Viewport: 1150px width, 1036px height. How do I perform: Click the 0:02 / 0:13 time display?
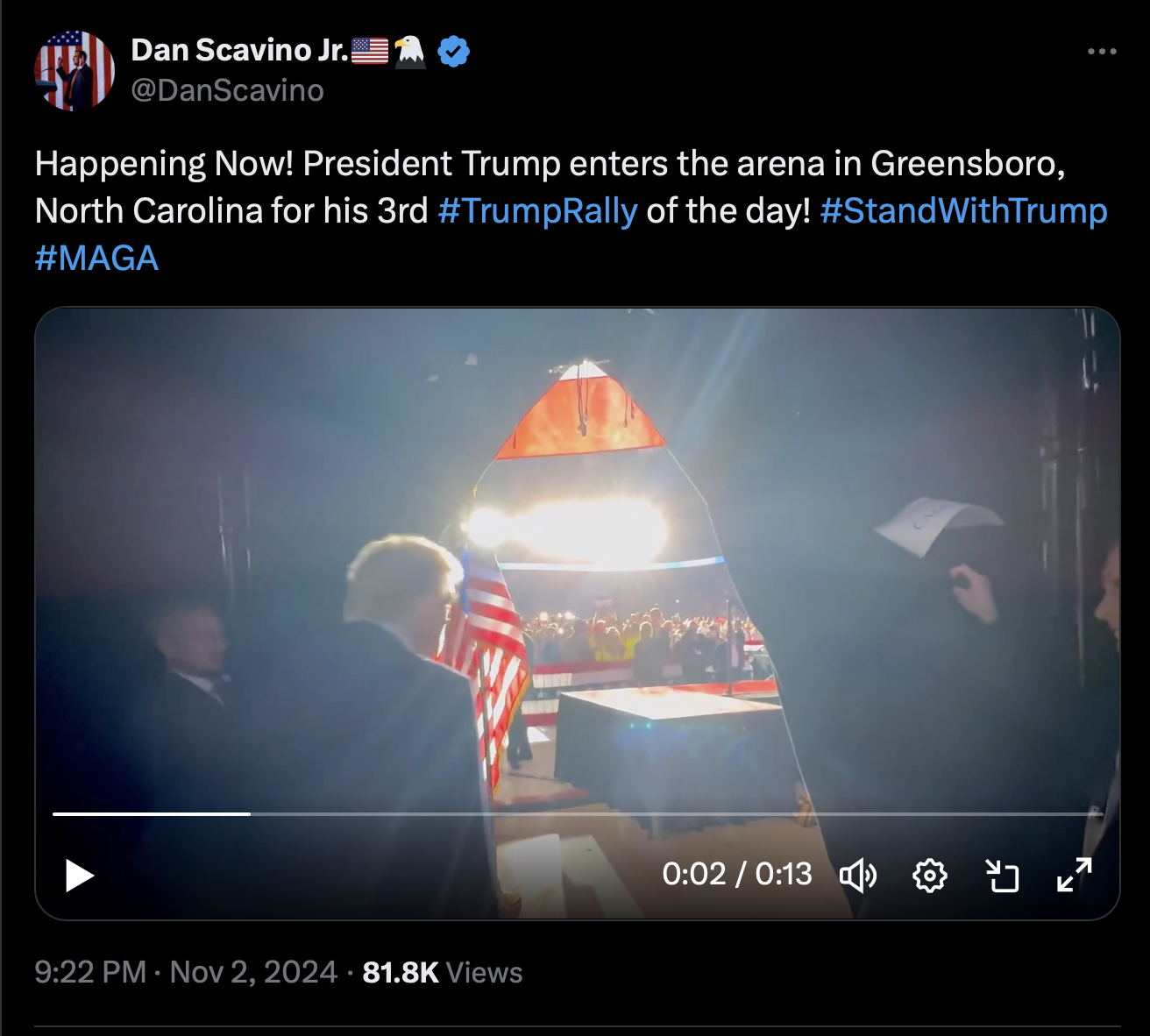[x=737, y=875]
